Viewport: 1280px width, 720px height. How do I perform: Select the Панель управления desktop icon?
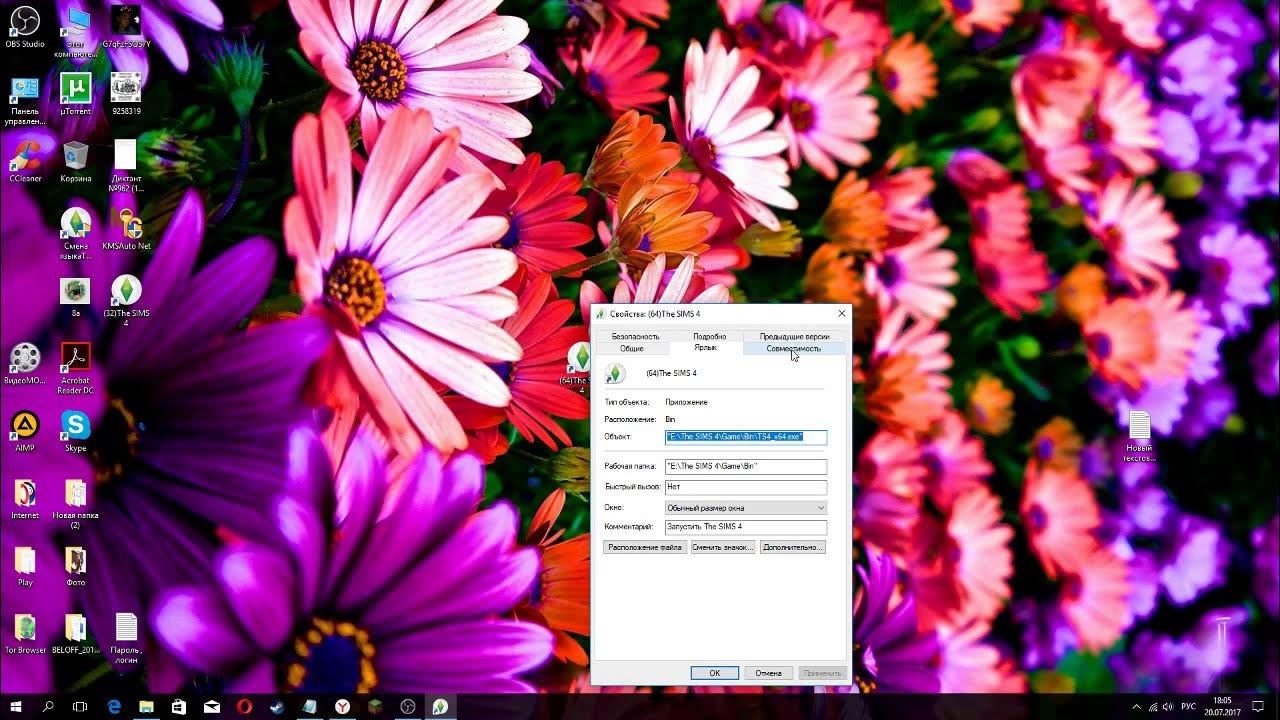(x=25, y=100)
